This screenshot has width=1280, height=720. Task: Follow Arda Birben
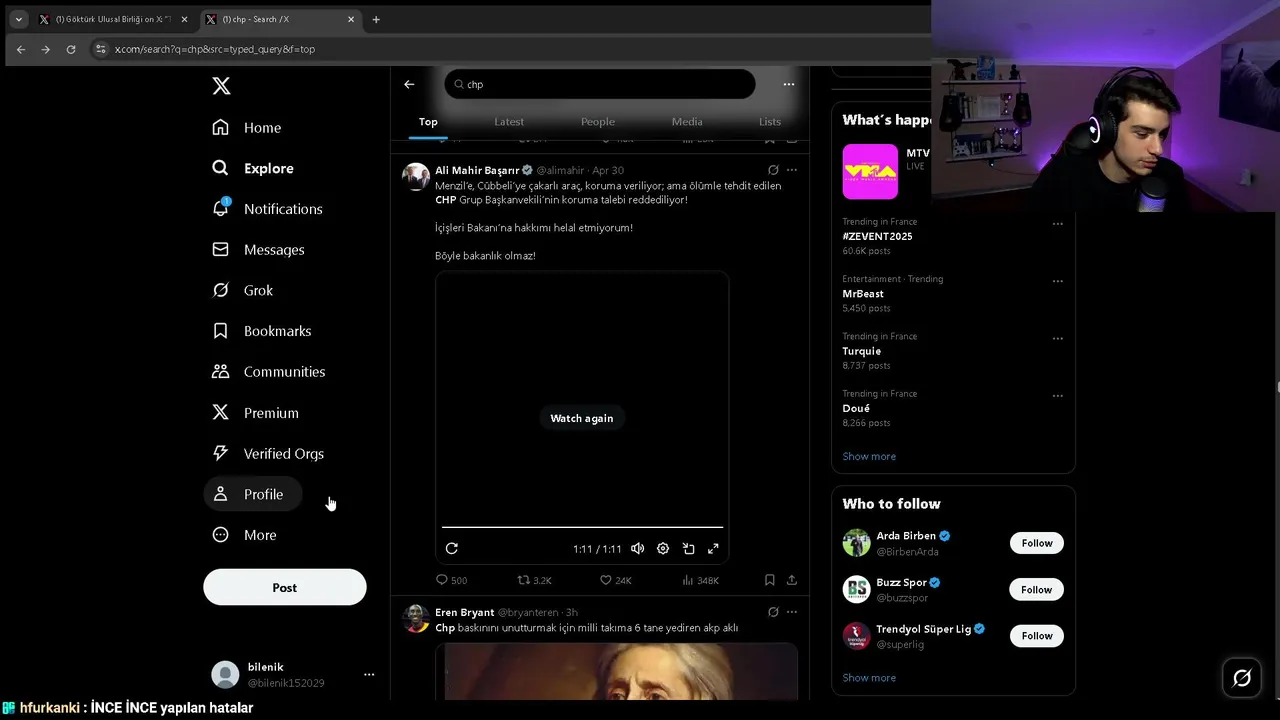tap(1037, 543)
